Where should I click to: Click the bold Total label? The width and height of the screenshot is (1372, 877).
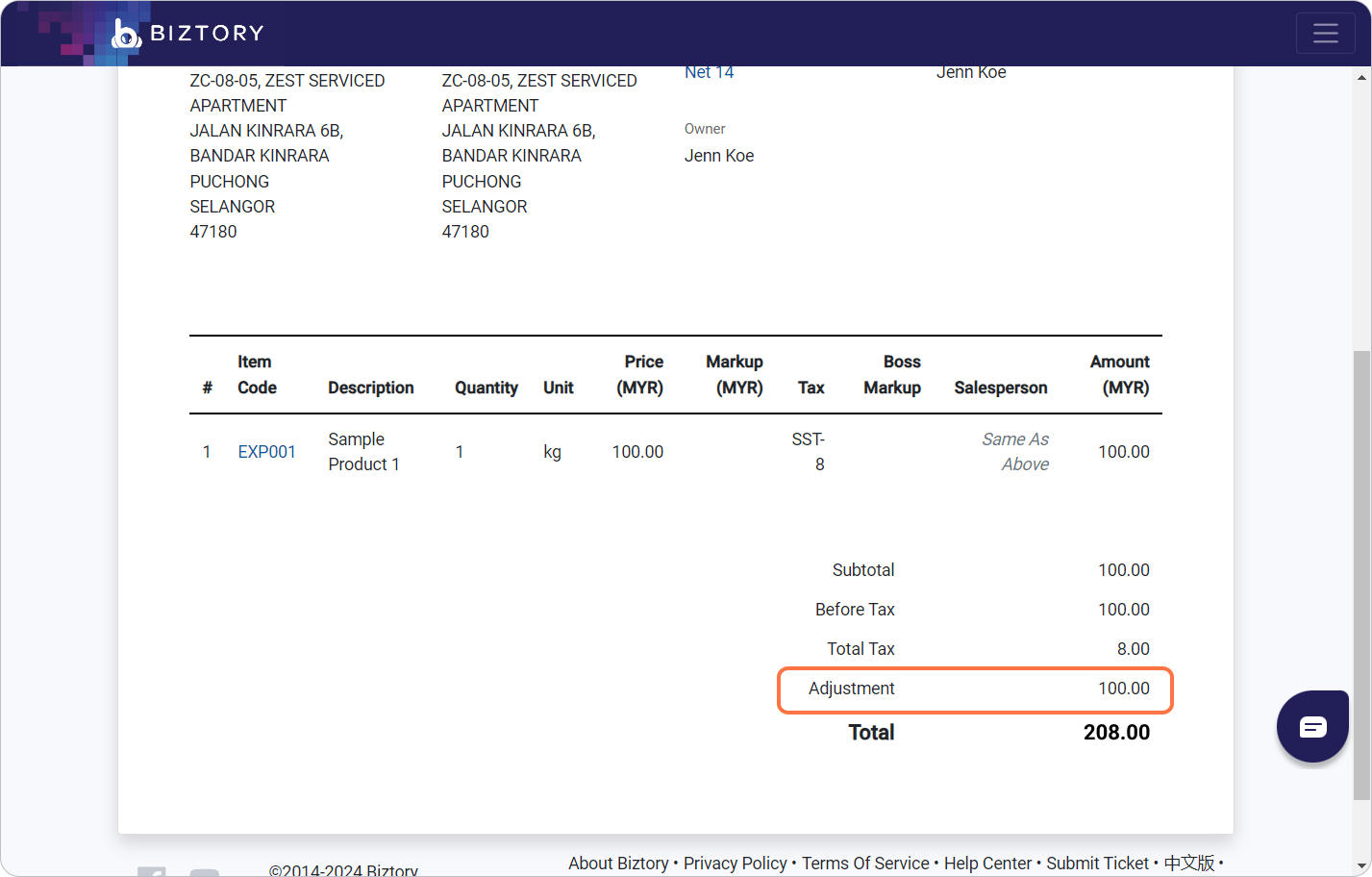coord(871,733)
